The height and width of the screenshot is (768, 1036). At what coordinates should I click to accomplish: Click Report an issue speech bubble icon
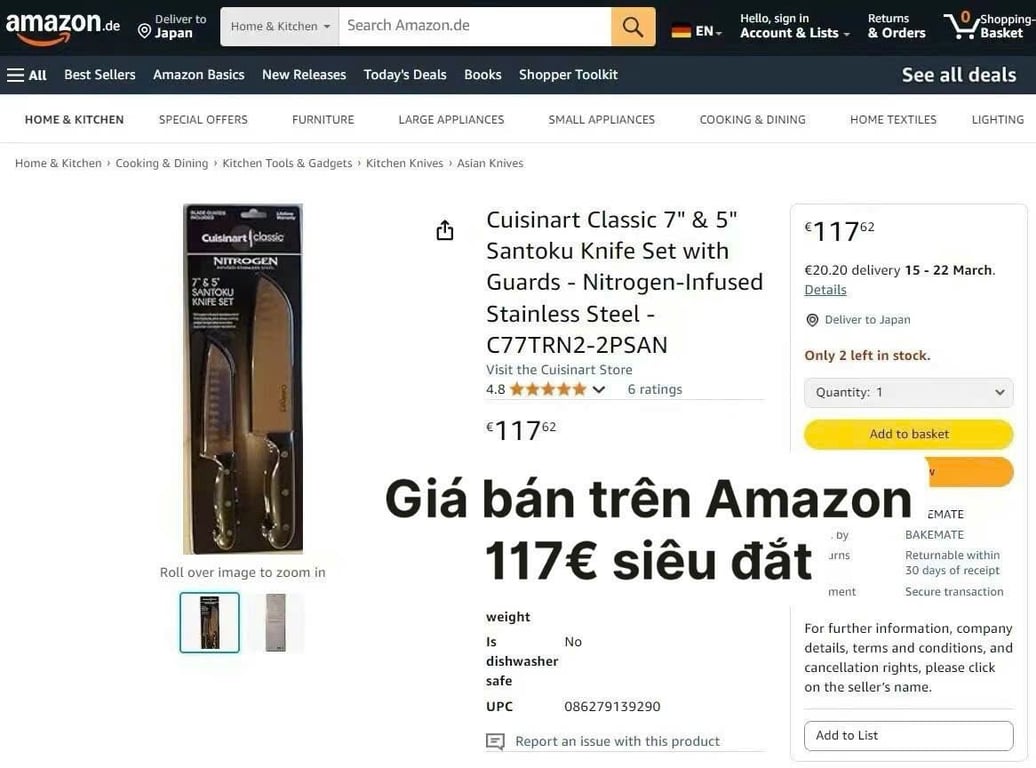495,742
